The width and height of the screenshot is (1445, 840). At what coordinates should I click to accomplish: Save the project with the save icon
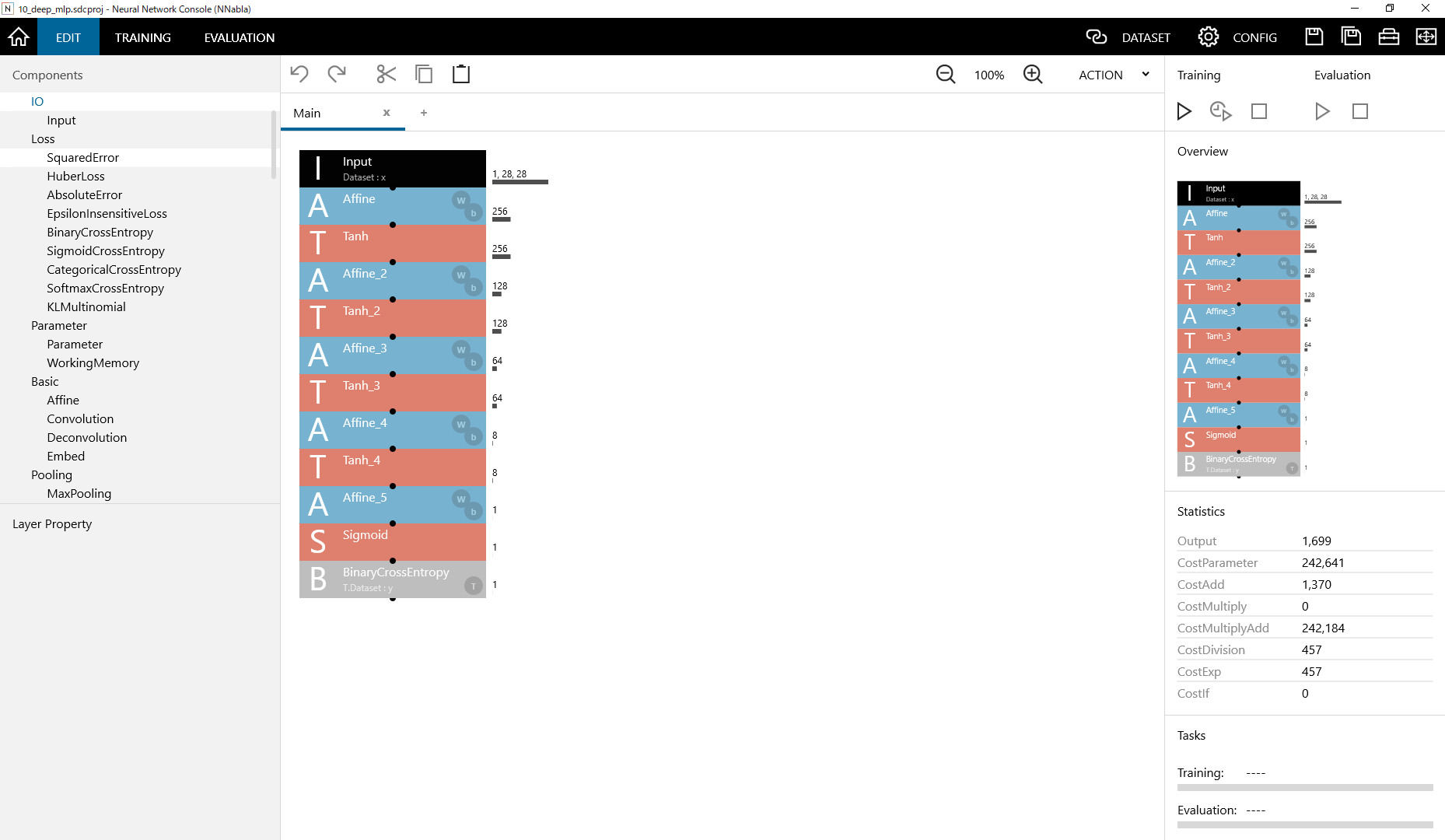point(1314,36)
